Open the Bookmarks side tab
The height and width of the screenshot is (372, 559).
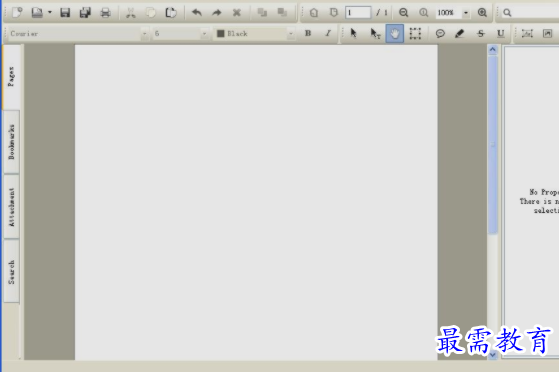coord(11,142)
